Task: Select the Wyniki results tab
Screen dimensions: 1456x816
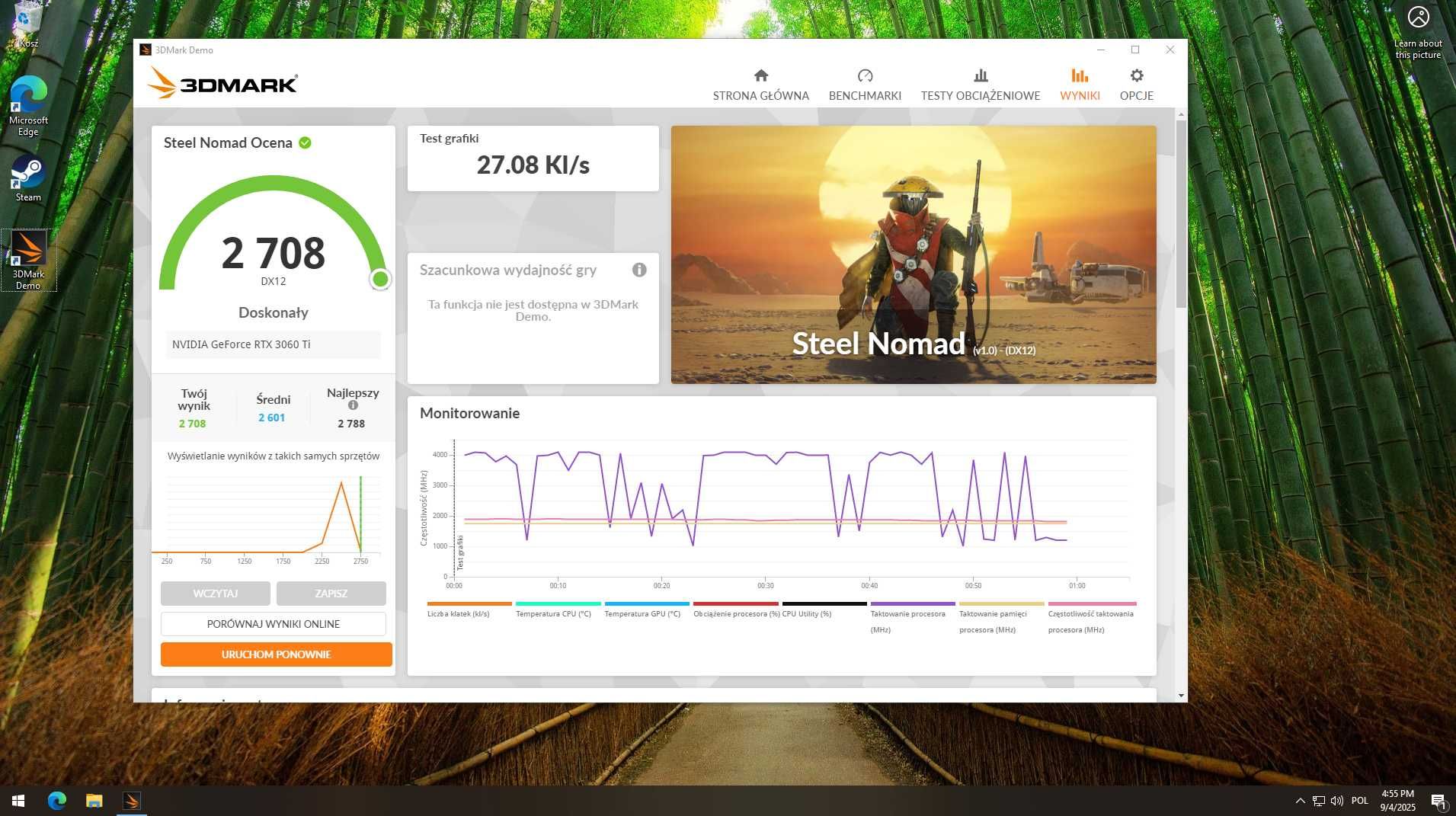Action: pos(1080,85)
